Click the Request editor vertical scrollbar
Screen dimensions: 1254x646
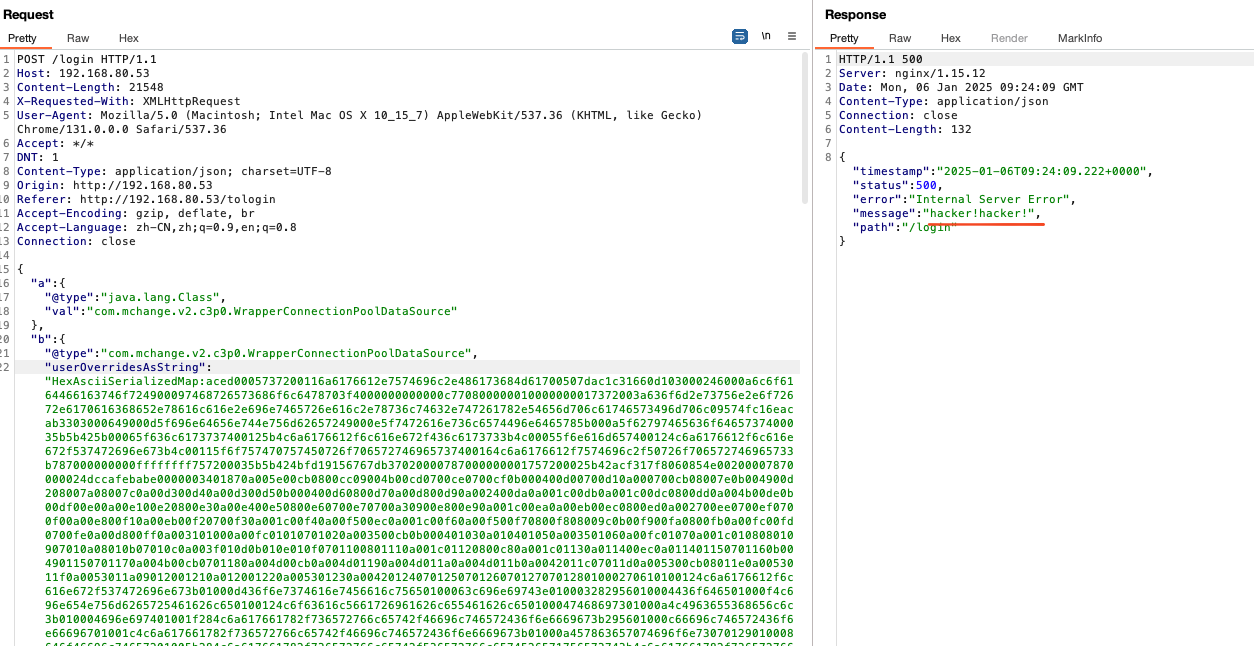coord(805,128)
